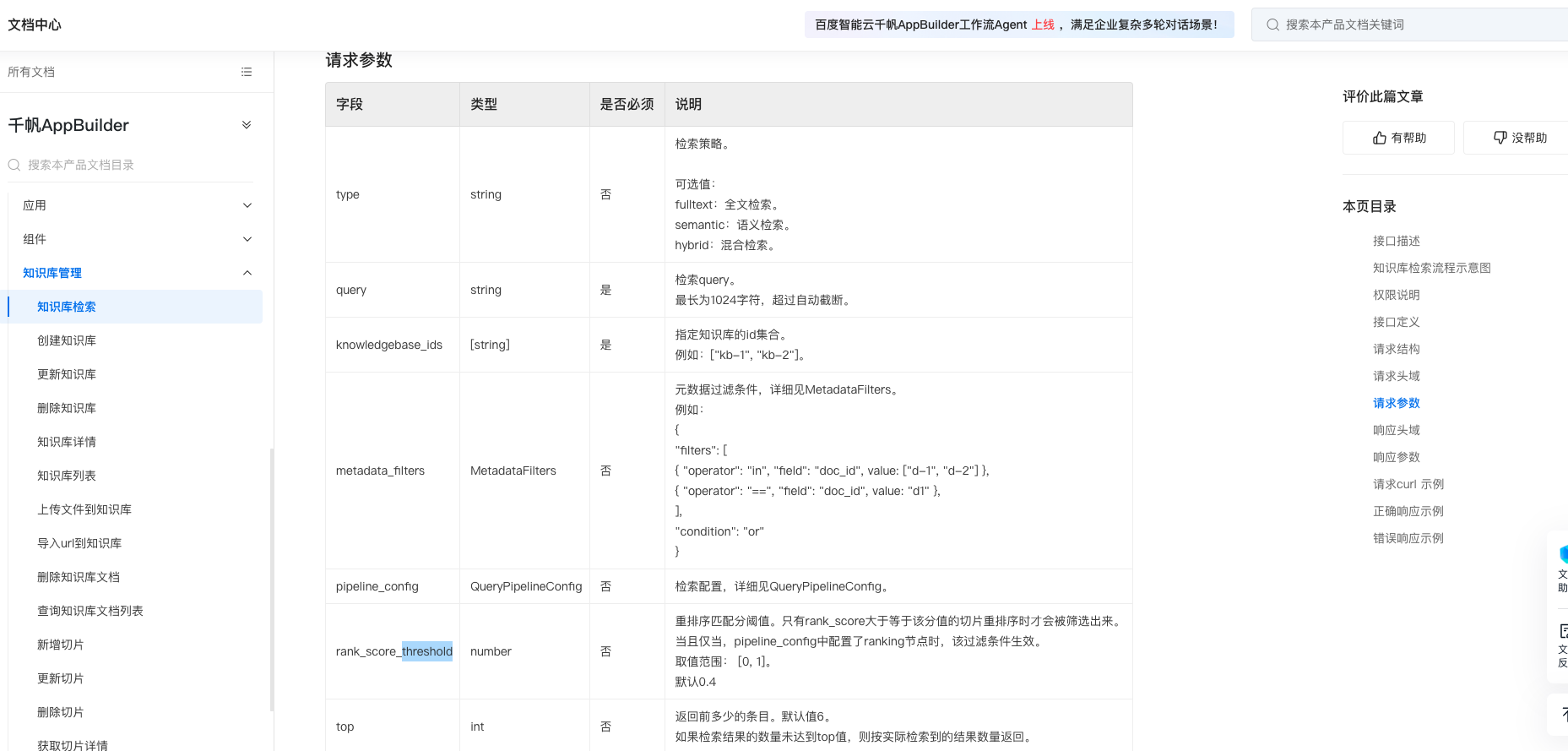Jump to 响应头域 in page contents
Screen dimensions: 1568x751
(1397, 430)
